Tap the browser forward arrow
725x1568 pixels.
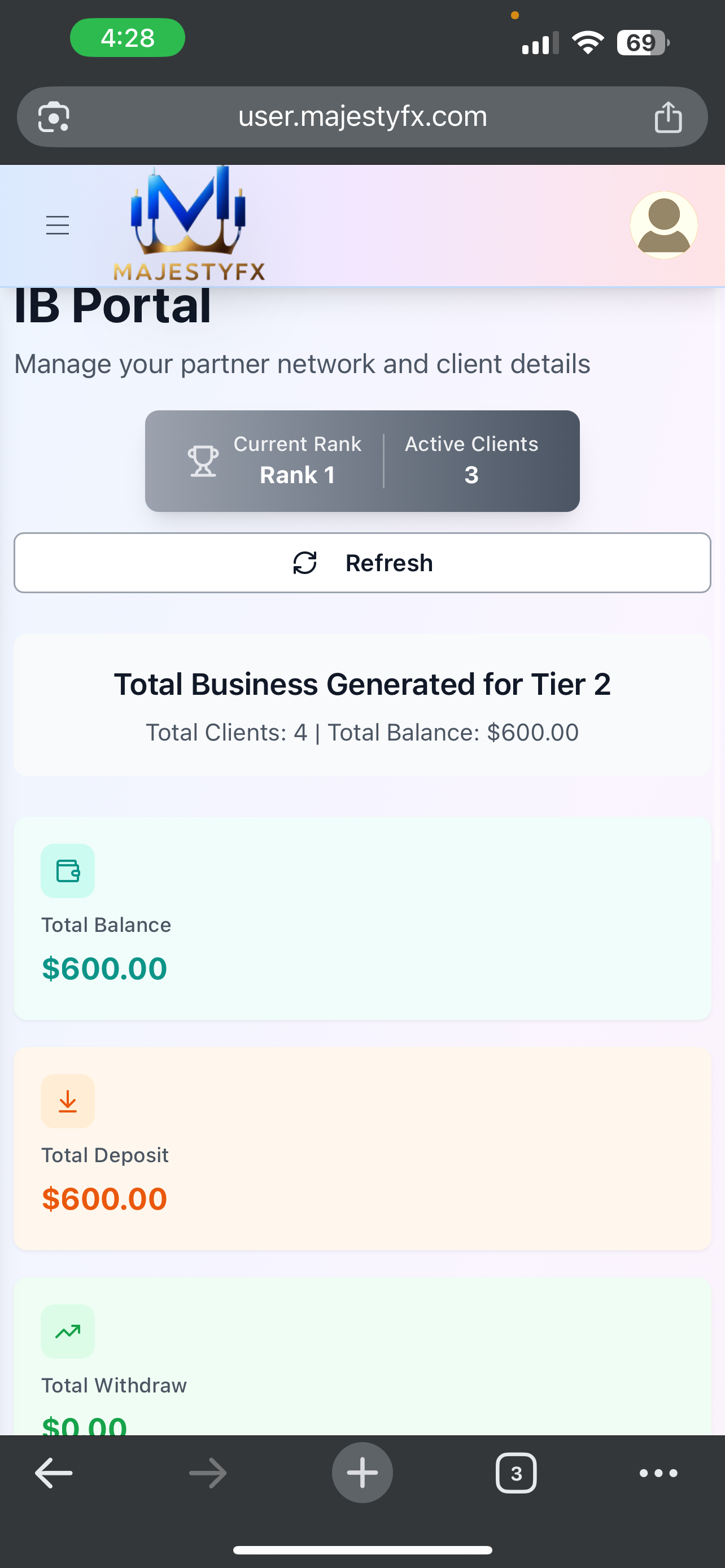[208, 1473]
